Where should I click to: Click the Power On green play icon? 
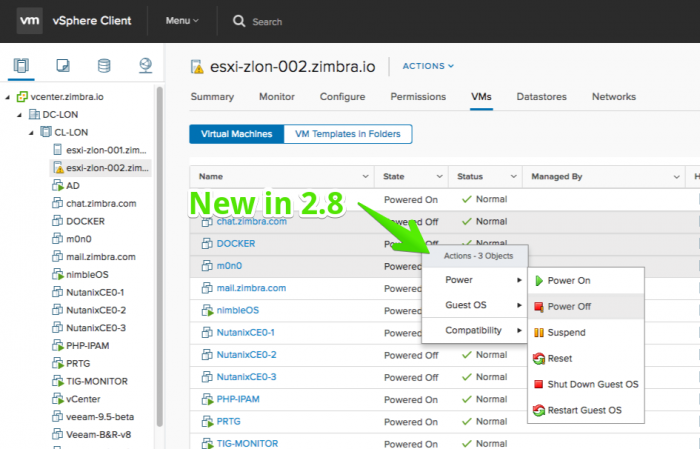539,281
